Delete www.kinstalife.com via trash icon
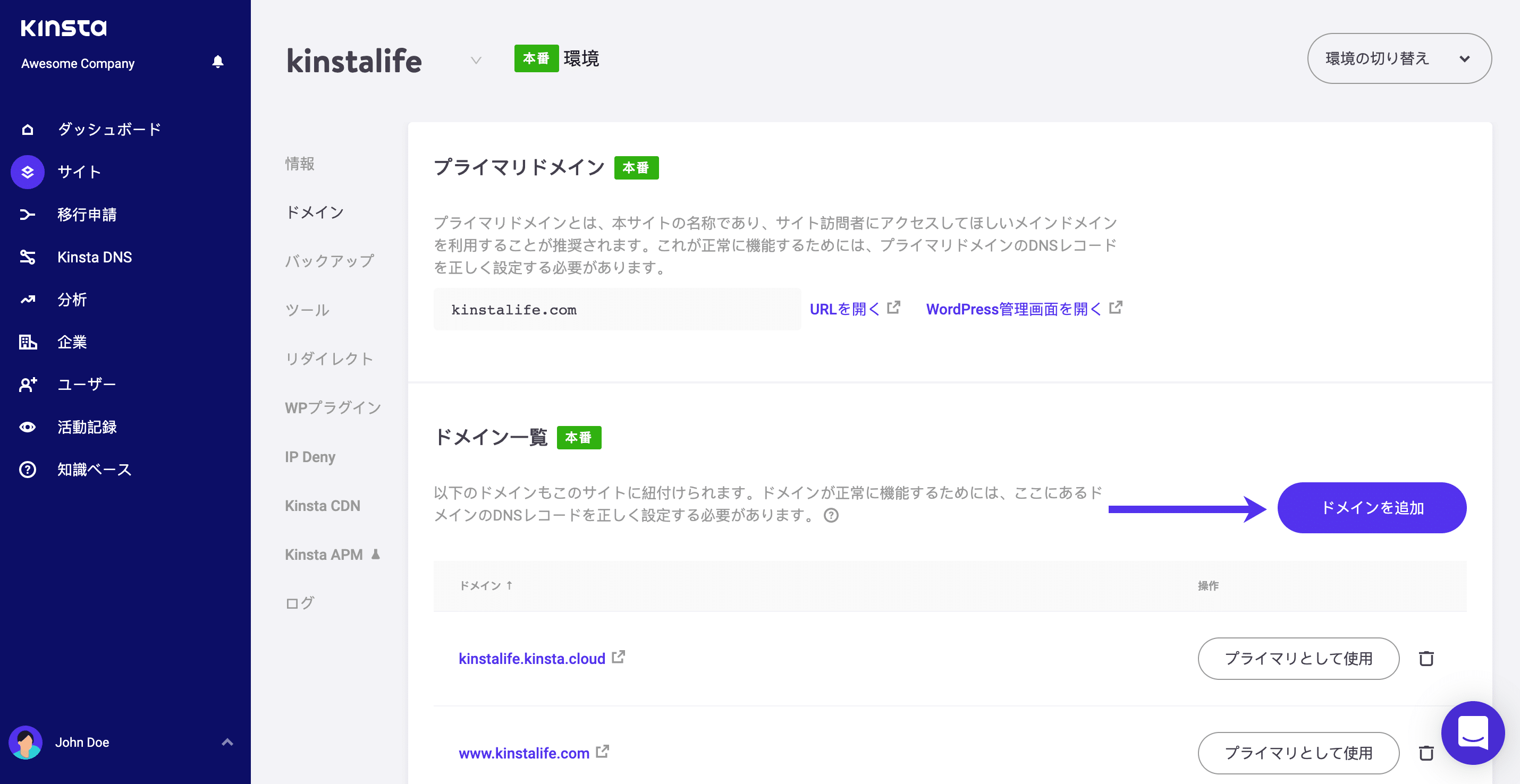This screenshot has width=1520, height=784. [x=1426, y=753]
